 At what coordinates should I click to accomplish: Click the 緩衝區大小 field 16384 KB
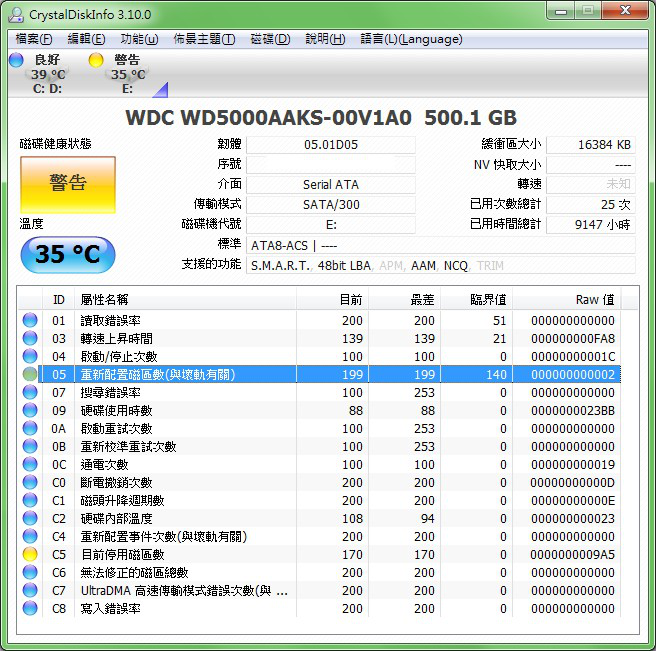591,145
